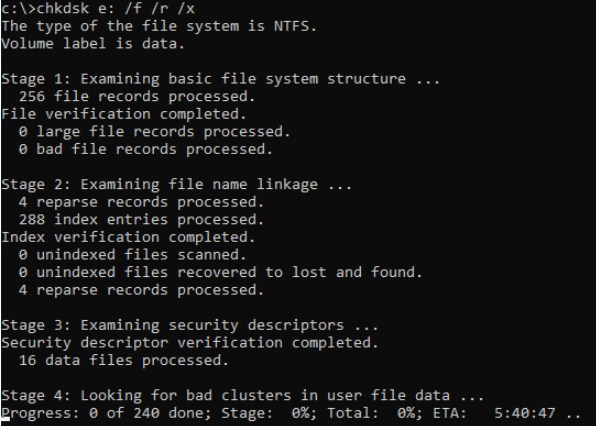The width and height of the screenshot is (598, 426).
Task: Click the 'Security descriptor verification completed' line
Action: coord(190,343)
